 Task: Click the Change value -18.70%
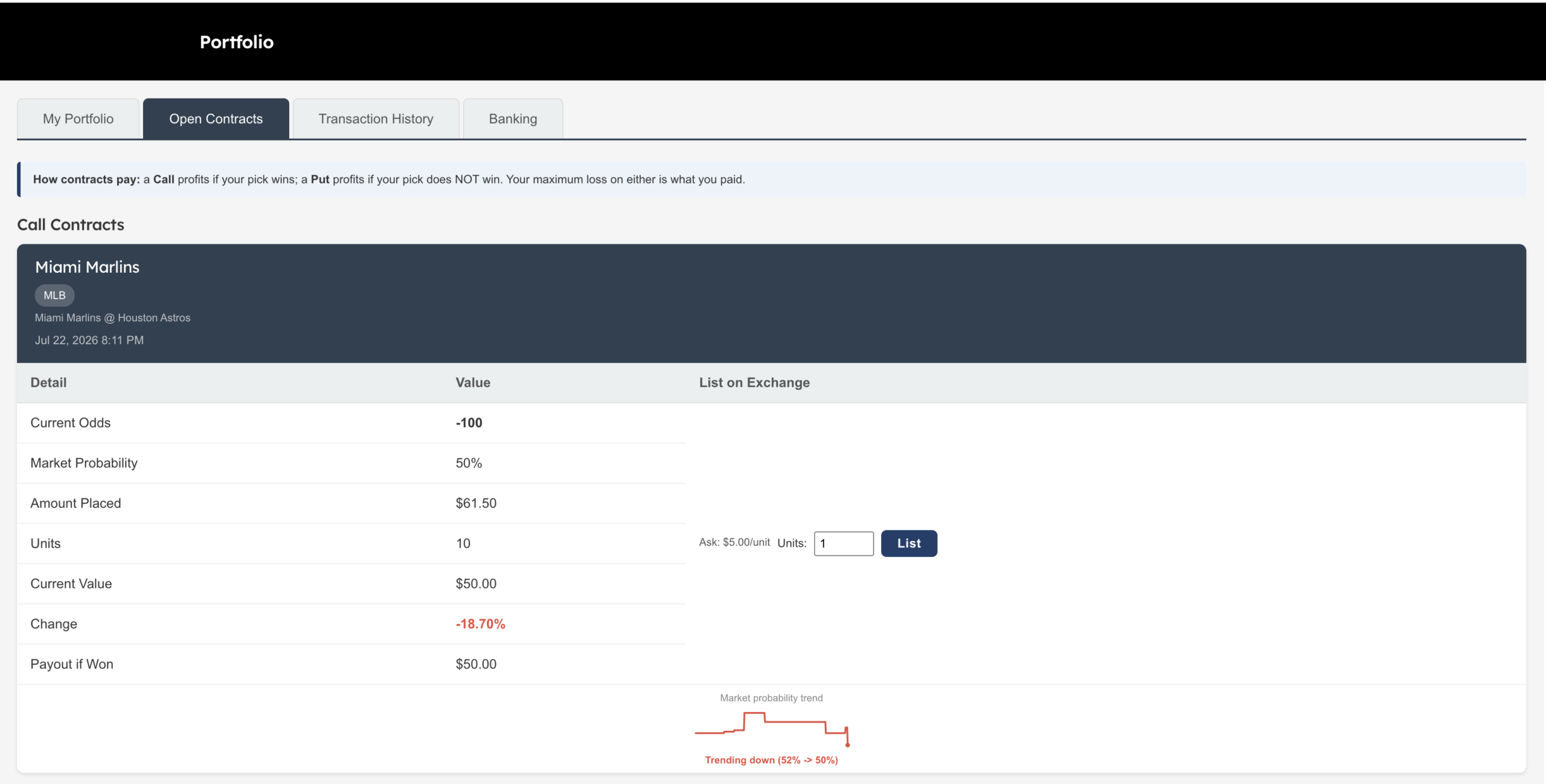(480, 624)
